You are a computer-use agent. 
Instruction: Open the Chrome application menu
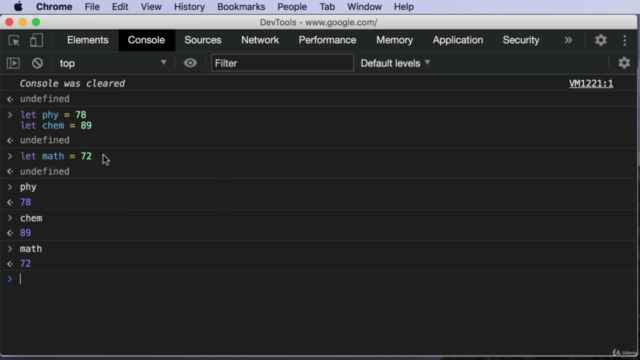click(54, 7)
